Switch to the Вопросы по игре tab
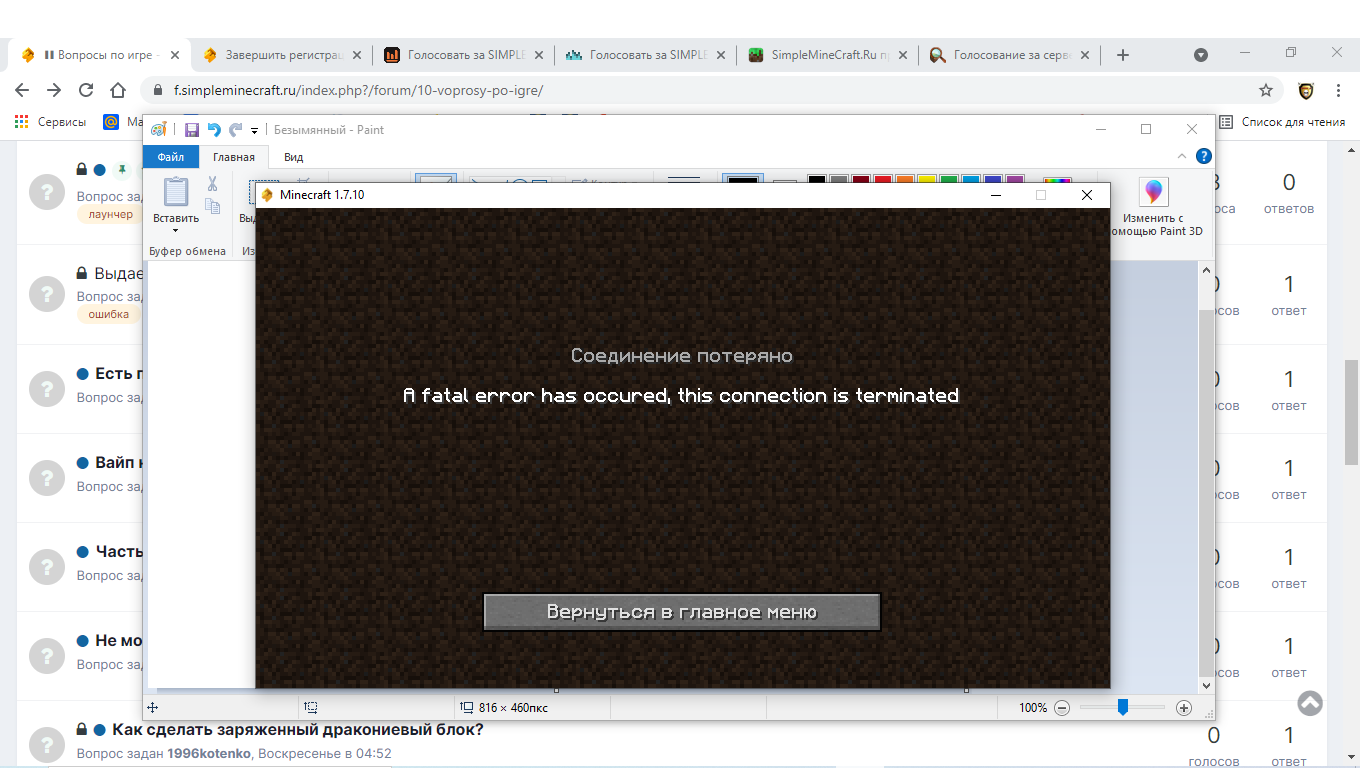Screen dimensions: 1360x768 pyautogui.click(x=100, y=55)
